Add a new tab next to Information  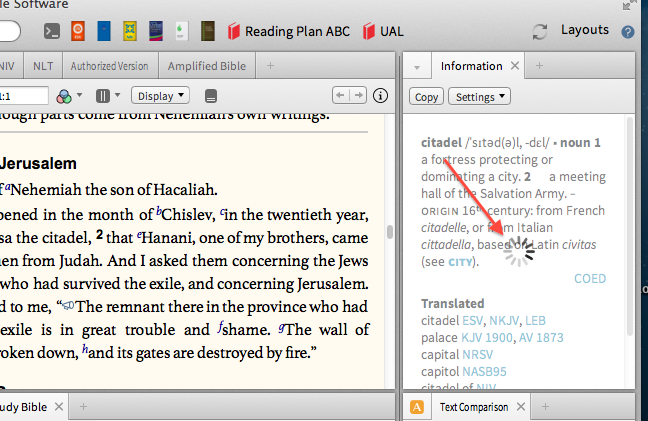point(539,66)
